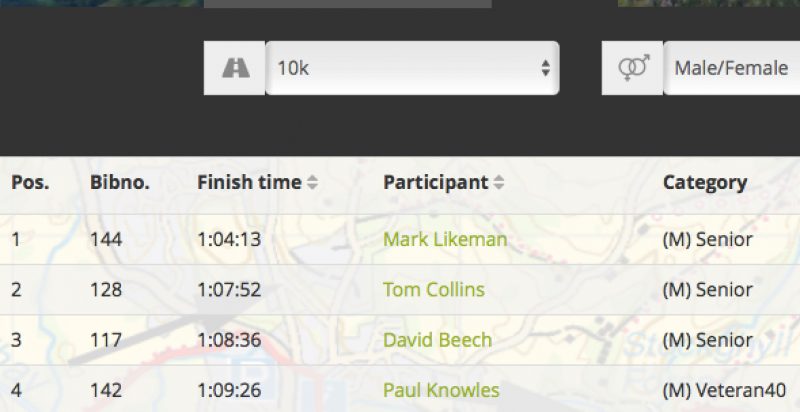Select the row with bib 144
Viewport: 800px width, 412px height.
tap(400, 239)
